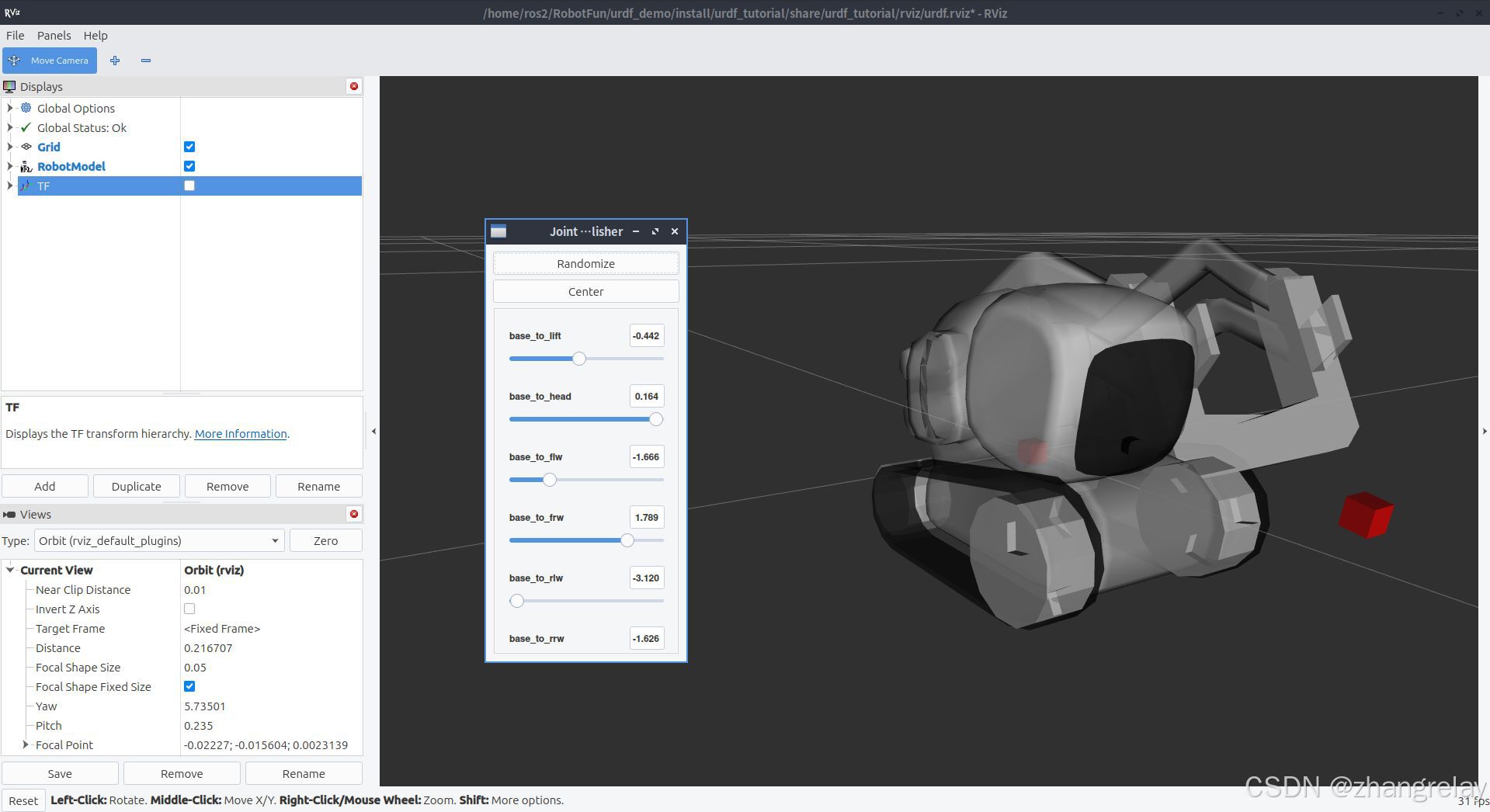This screenshot has width=1490, height=812.
Task: Click the Reset button in status bar
Action: 23,800
